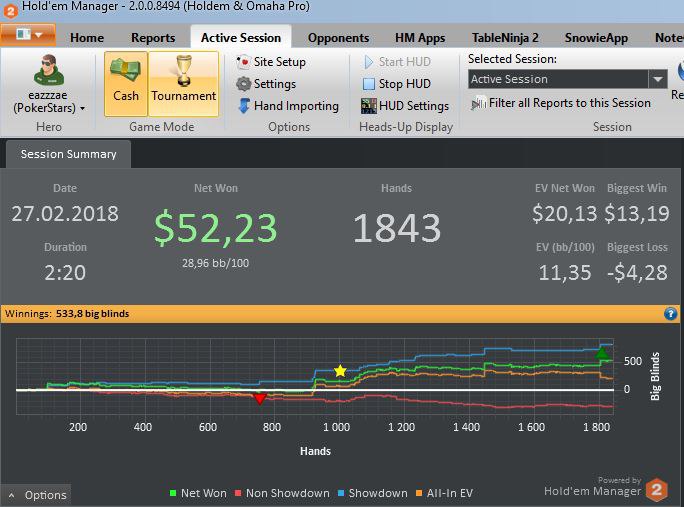Click the Hands count 1843

(x=397, y=228)
